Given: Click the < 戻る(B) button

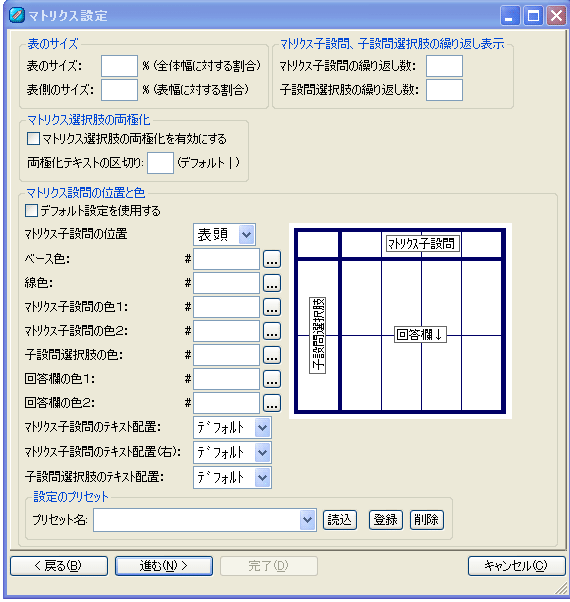Looking at the screenshot, I should pyautogui.click(x=59, y=566).
